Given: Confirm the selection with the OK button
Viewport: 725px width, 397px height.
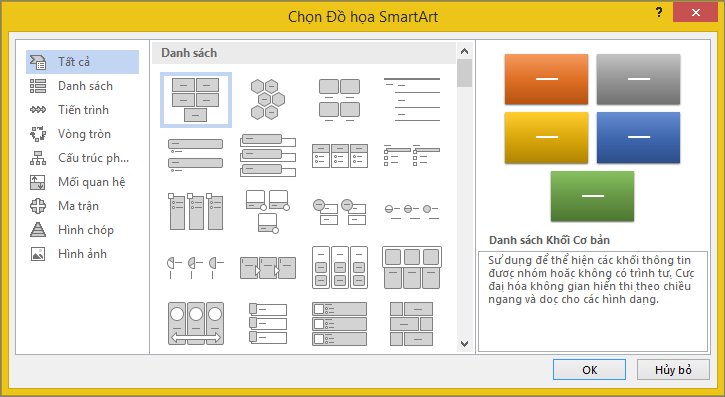Looking at the screenshot, I should (x=590, y=370).
